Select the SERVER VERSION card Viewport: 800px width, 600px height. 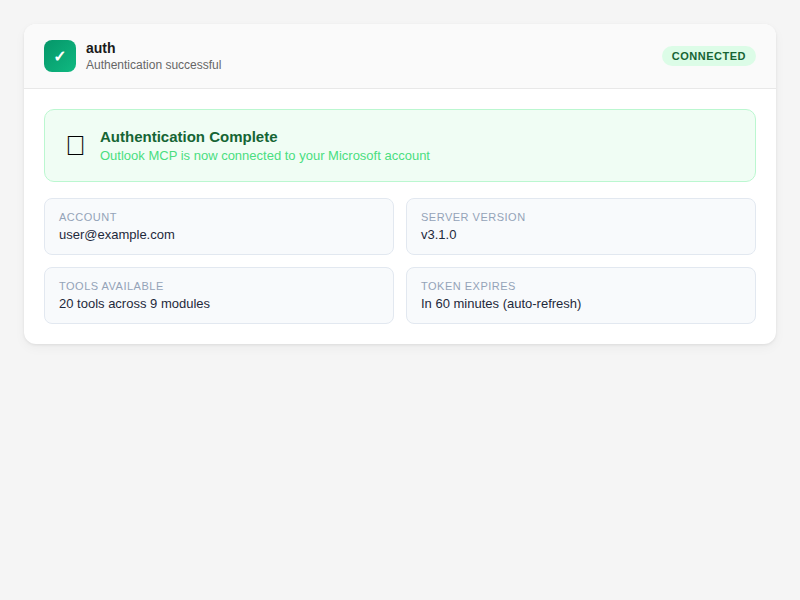(580, 226)
